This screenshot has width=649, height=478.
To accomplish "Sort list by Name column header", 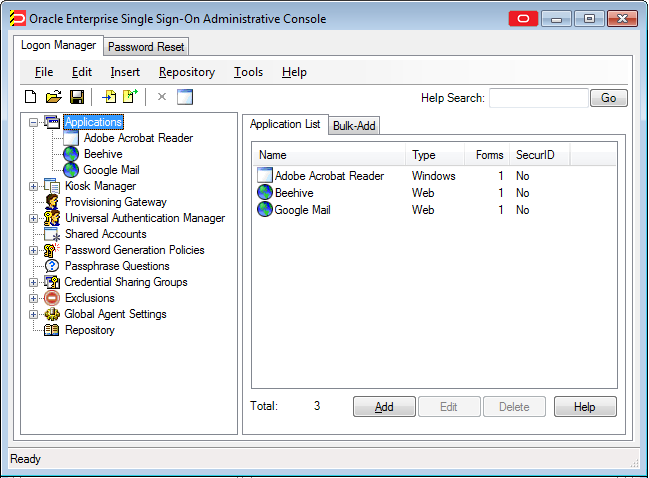I will tap(329, 155).
